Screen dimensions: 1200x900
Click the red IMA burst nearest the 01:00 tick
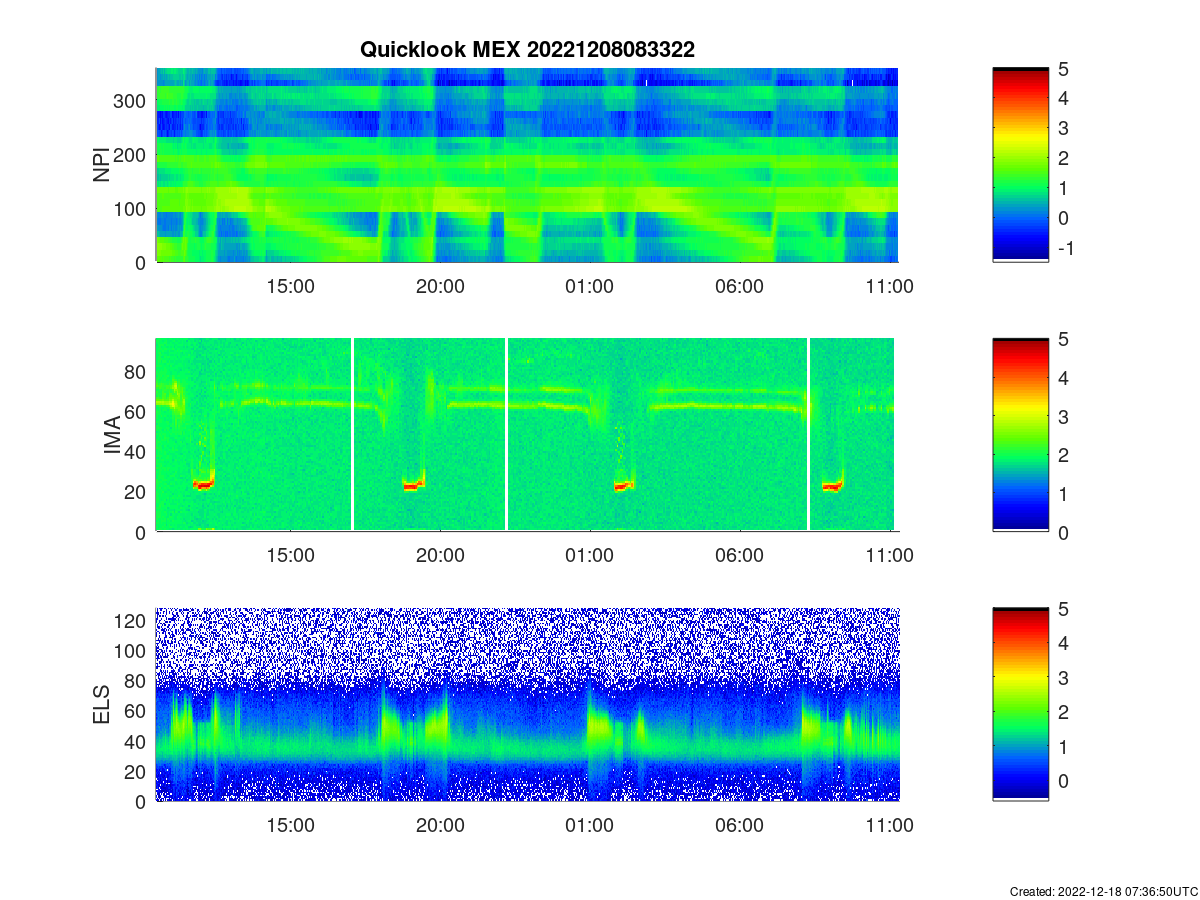[624, 487]
